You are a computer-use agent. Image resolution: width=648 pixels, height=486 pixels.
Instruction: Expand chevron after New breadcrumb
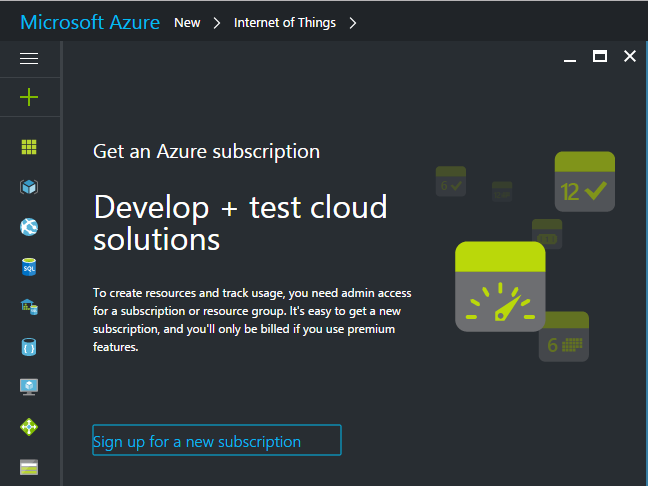pos(217,22)
